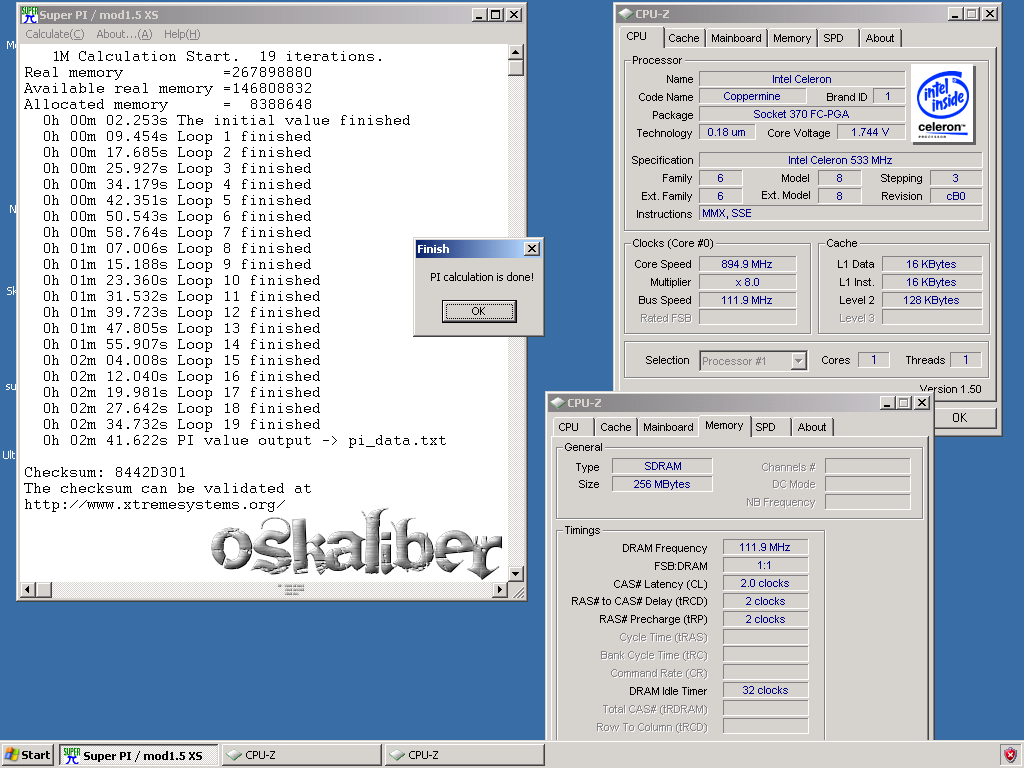The width and height of the screenshot is (1024, 768).
Task: Switch to Cache tab in top CPU-Z window
Action: pyautogui.click(x=683, y=38)
